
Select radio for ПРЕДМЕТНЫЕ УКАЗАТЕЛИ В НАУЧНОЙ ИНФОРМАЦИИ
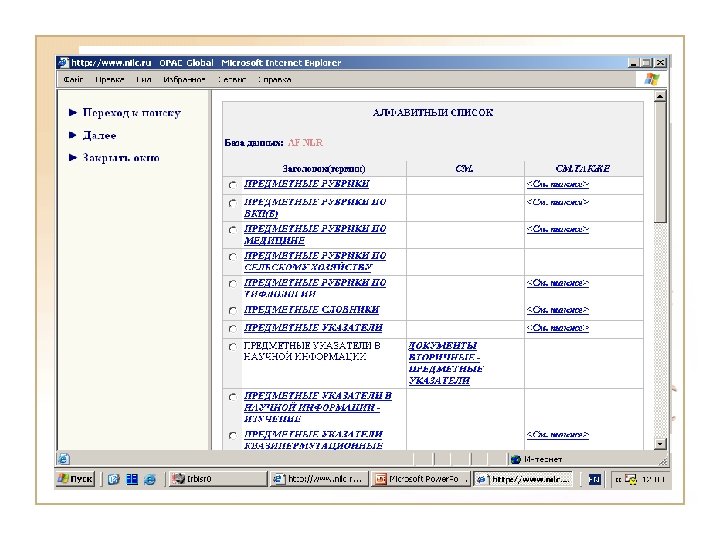[x=233, y=347]
